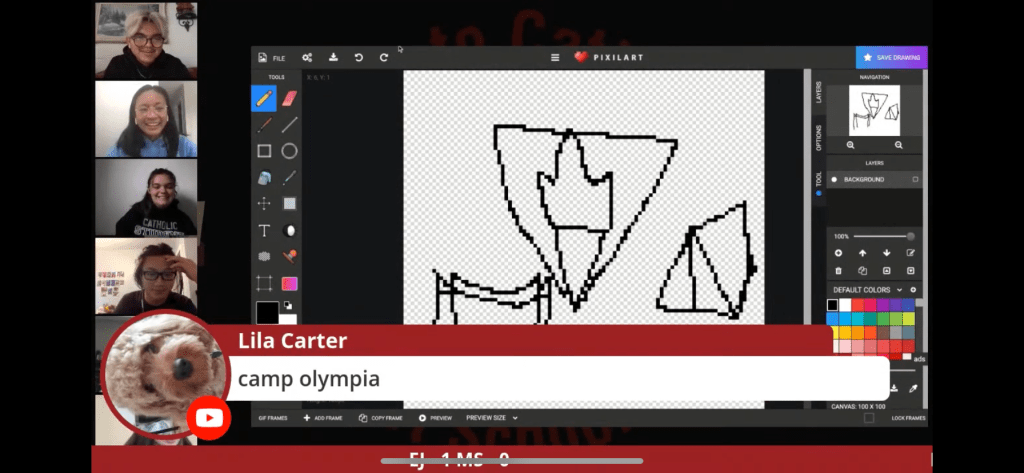Open the hamburger menu beside Pixilart logo
This screenshot has height=473, width=1024.
click(555, 58)
